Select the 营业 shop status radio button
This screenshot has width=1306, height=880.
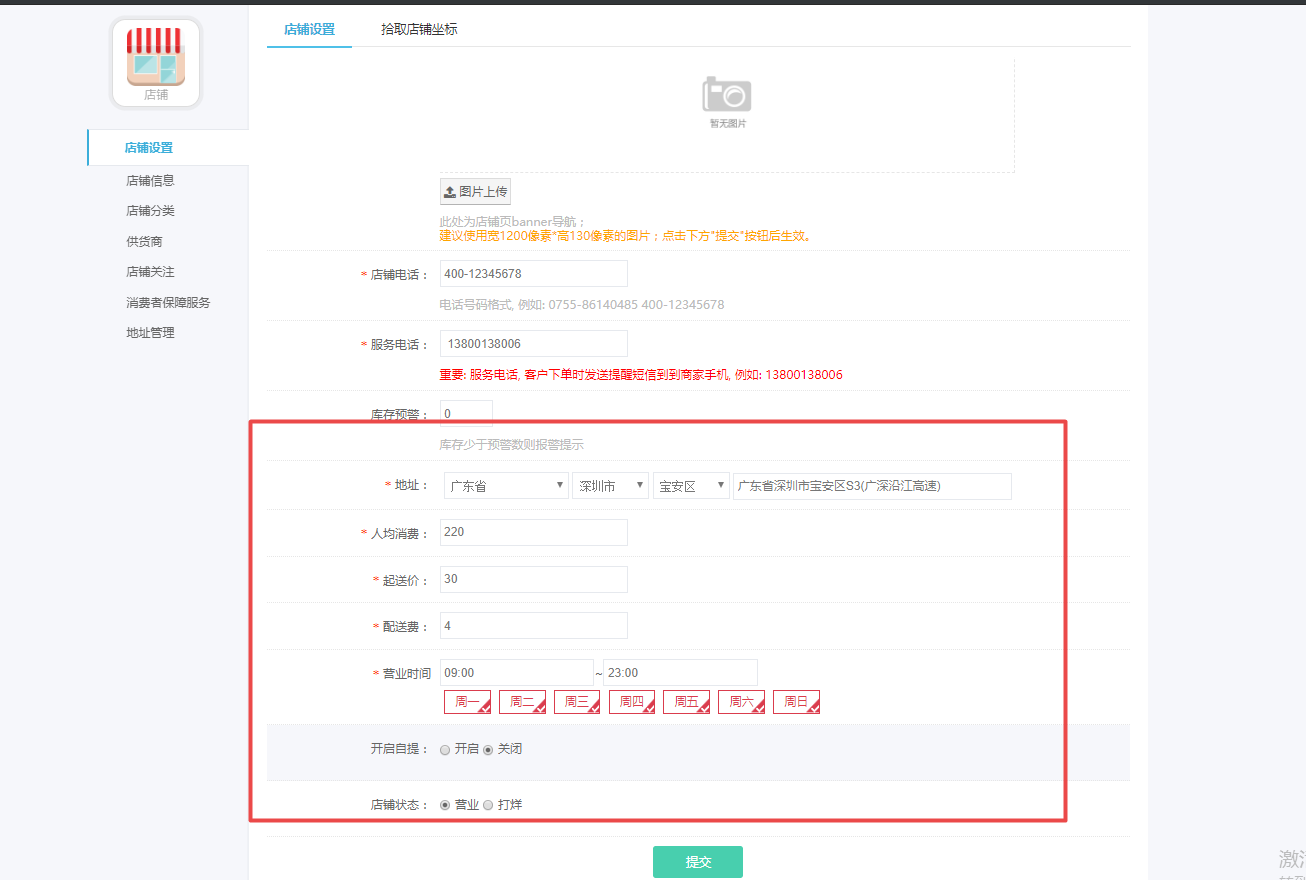pos(444,804)
